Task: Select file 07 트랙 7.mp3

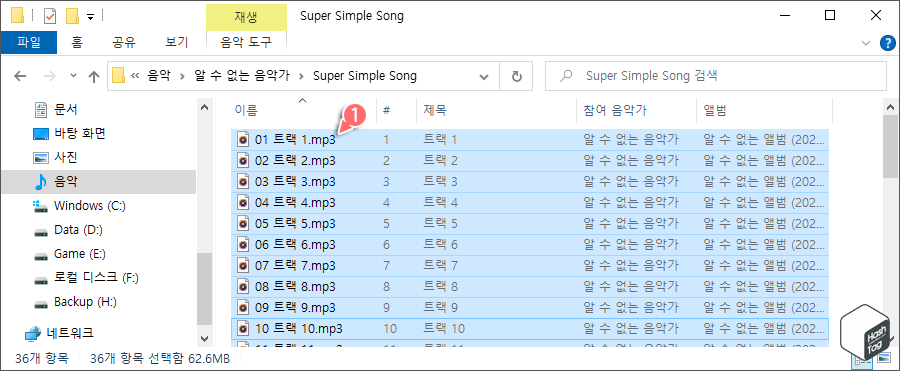Action: 530,266
